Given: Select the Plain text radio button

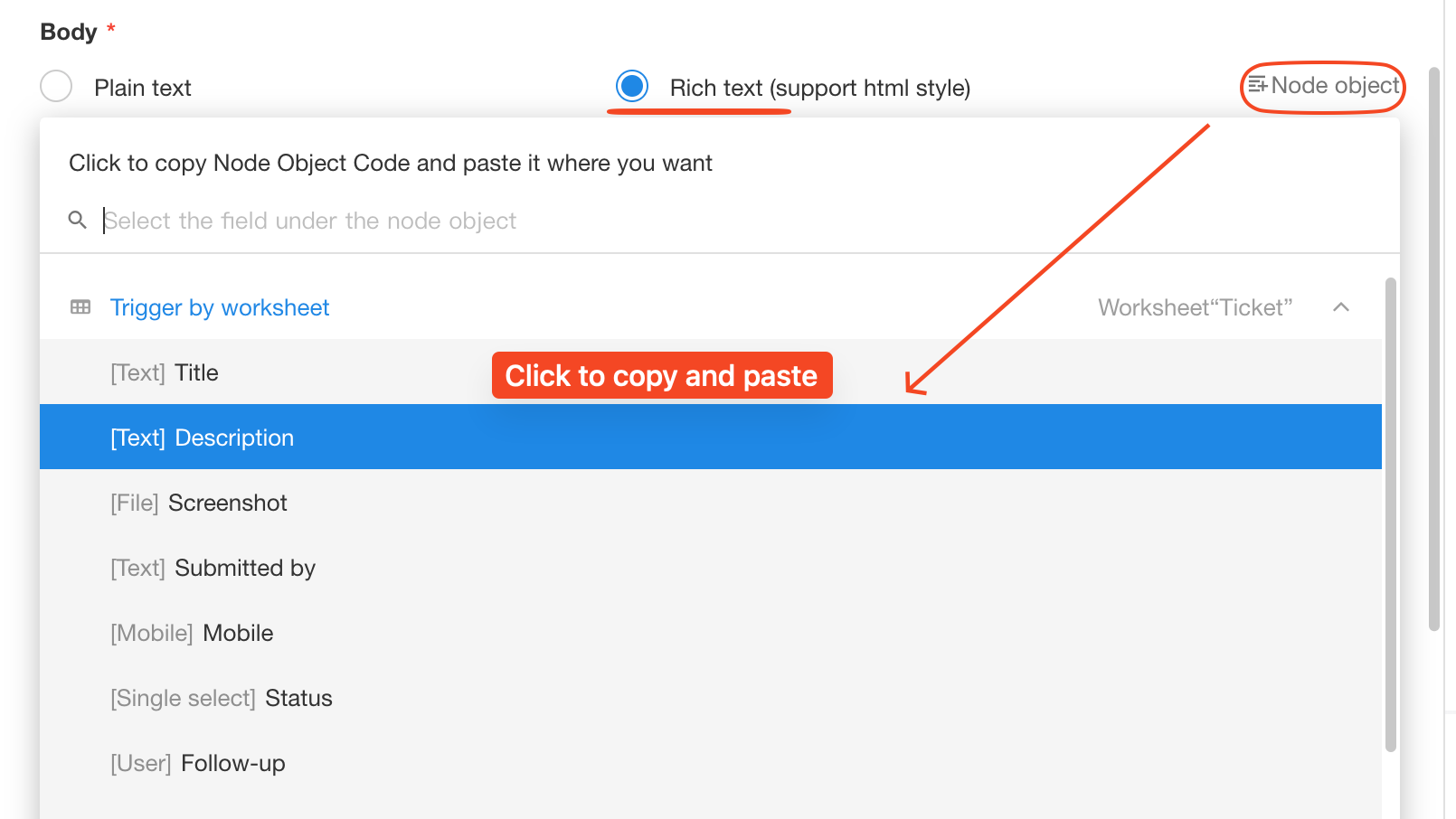Looking at the screenshot, I should click(x=56, y=87).
